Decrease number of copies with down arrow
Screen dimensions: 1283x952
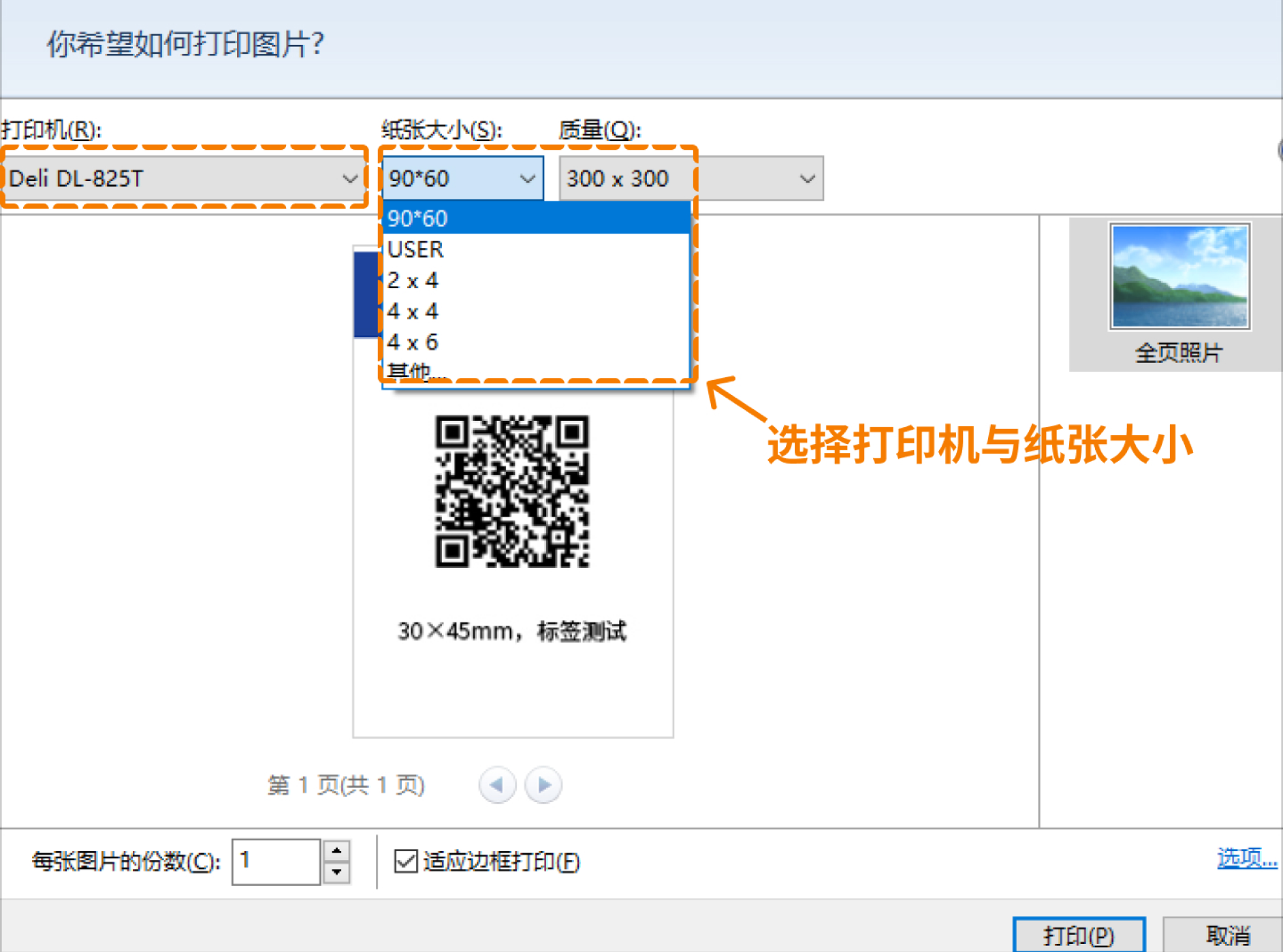click(x=336, y=872)
